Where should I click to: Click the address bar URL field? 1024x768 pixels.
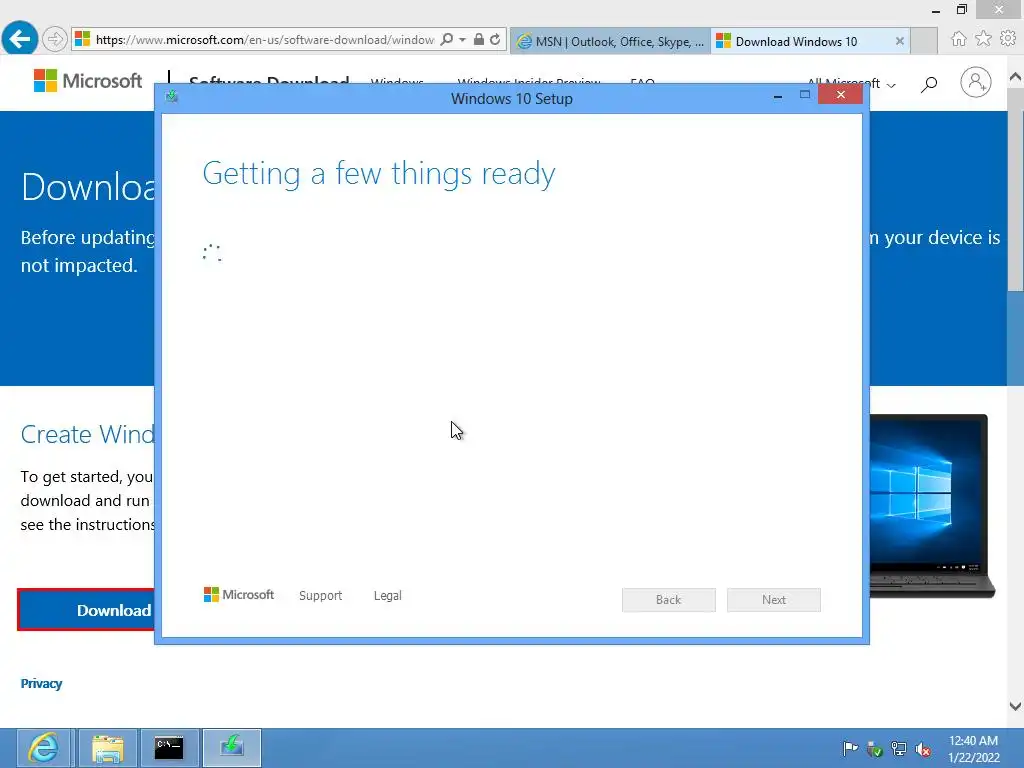click(264, 40)
